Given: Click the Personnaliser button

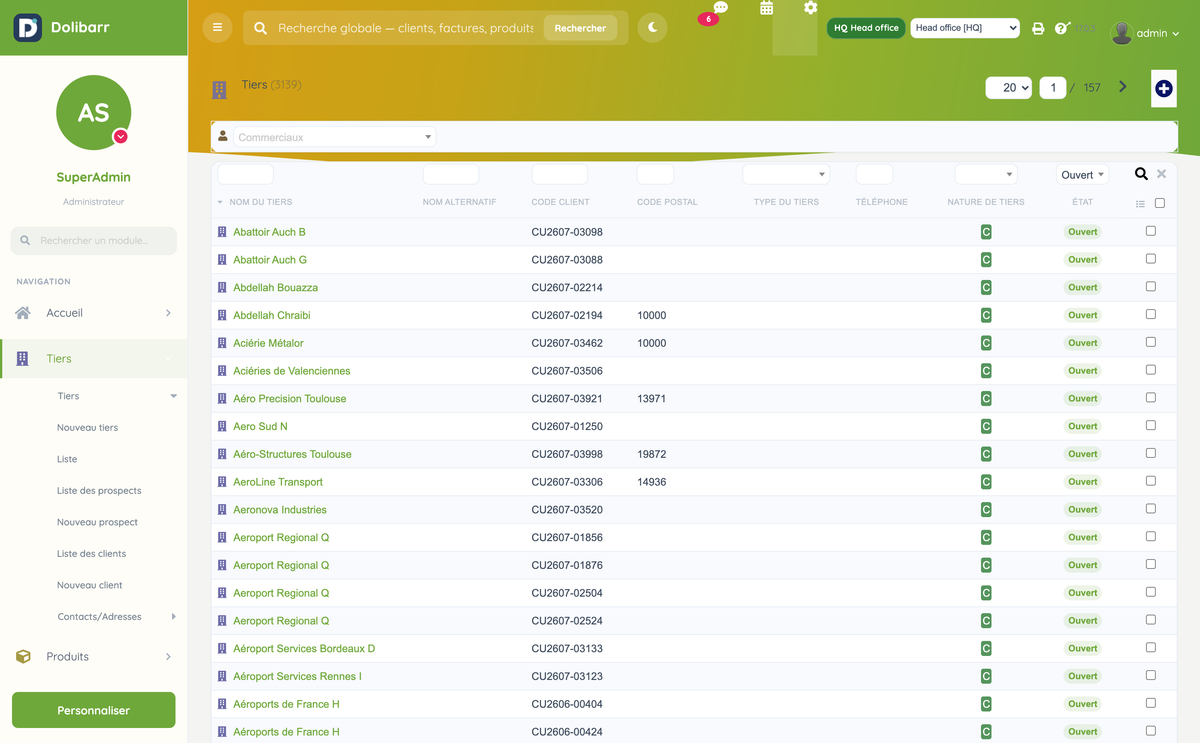Looking at the screenshot, I should click(93, 710).
